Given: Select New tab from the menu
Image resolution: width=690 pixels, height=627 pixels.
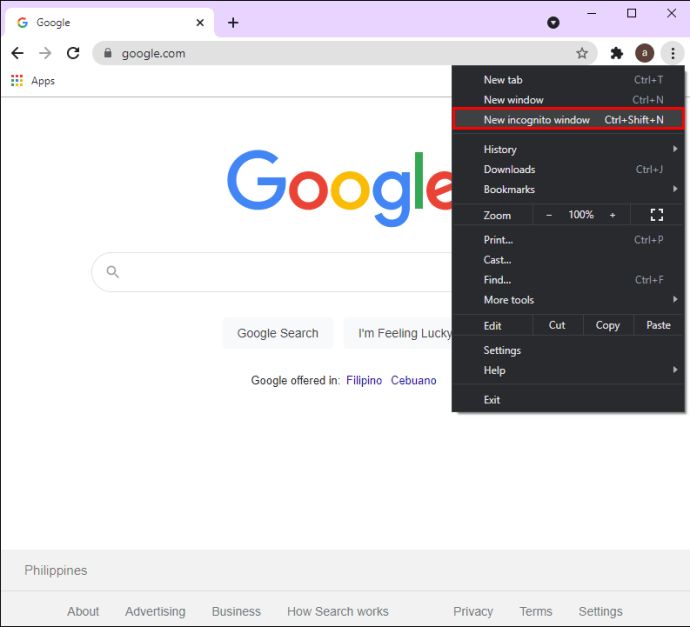Looking at the screenshot, I should [x=568, y=80].
